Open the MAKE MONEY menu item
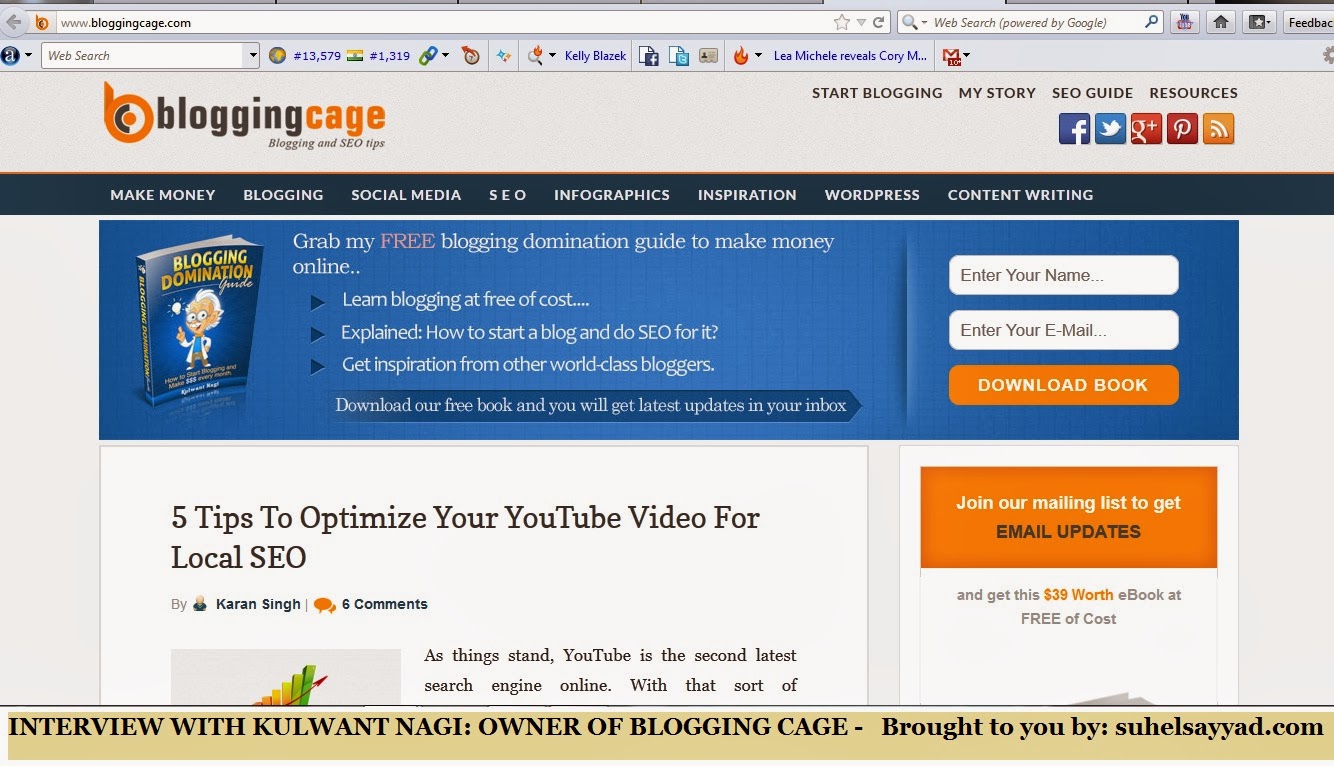Viewport: 1334px width, 766px height. (163, 195)
